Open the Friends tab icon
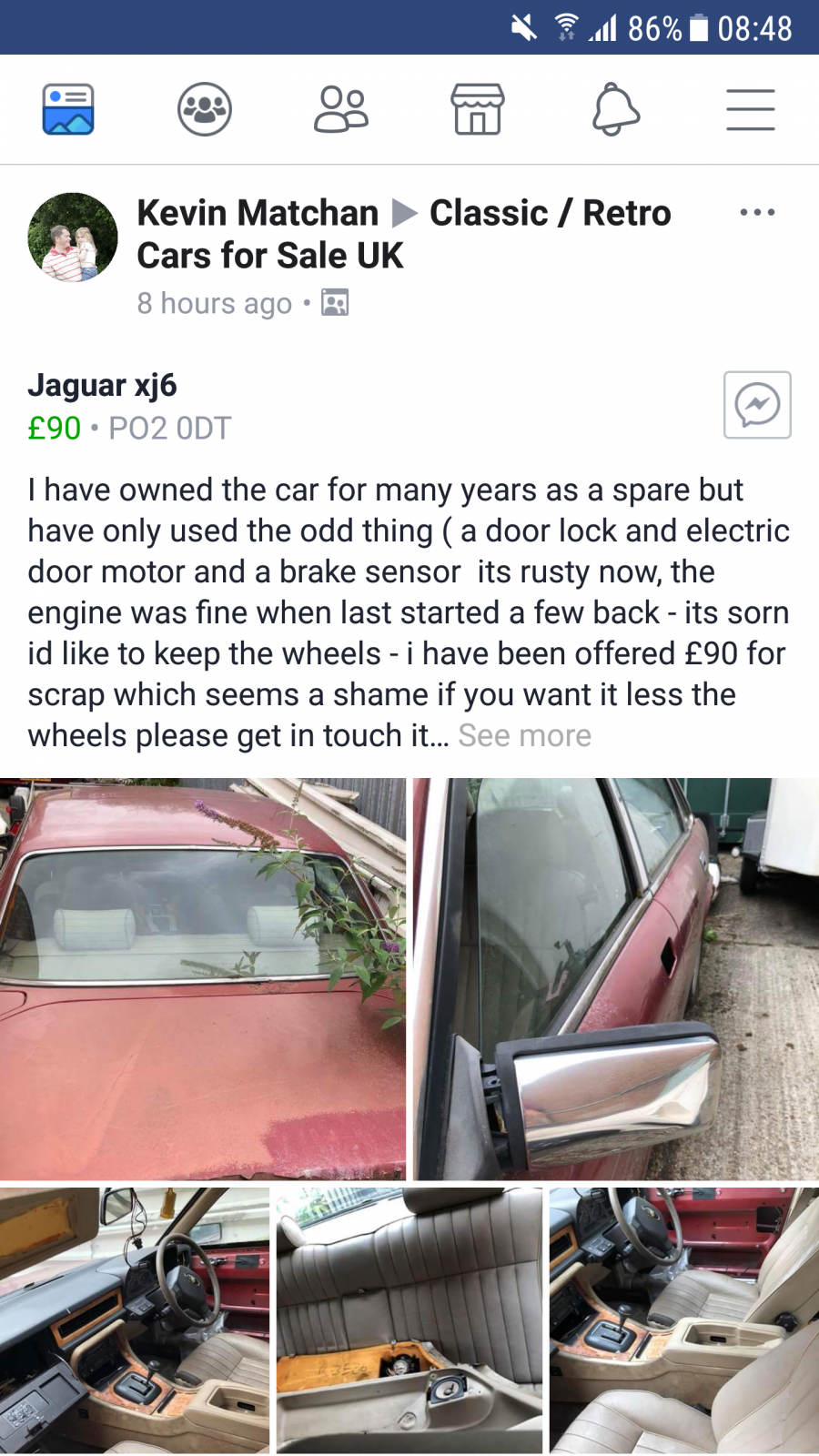This screenshot has height=1456, width=819. pyautogui.click(x=341, y=109)
